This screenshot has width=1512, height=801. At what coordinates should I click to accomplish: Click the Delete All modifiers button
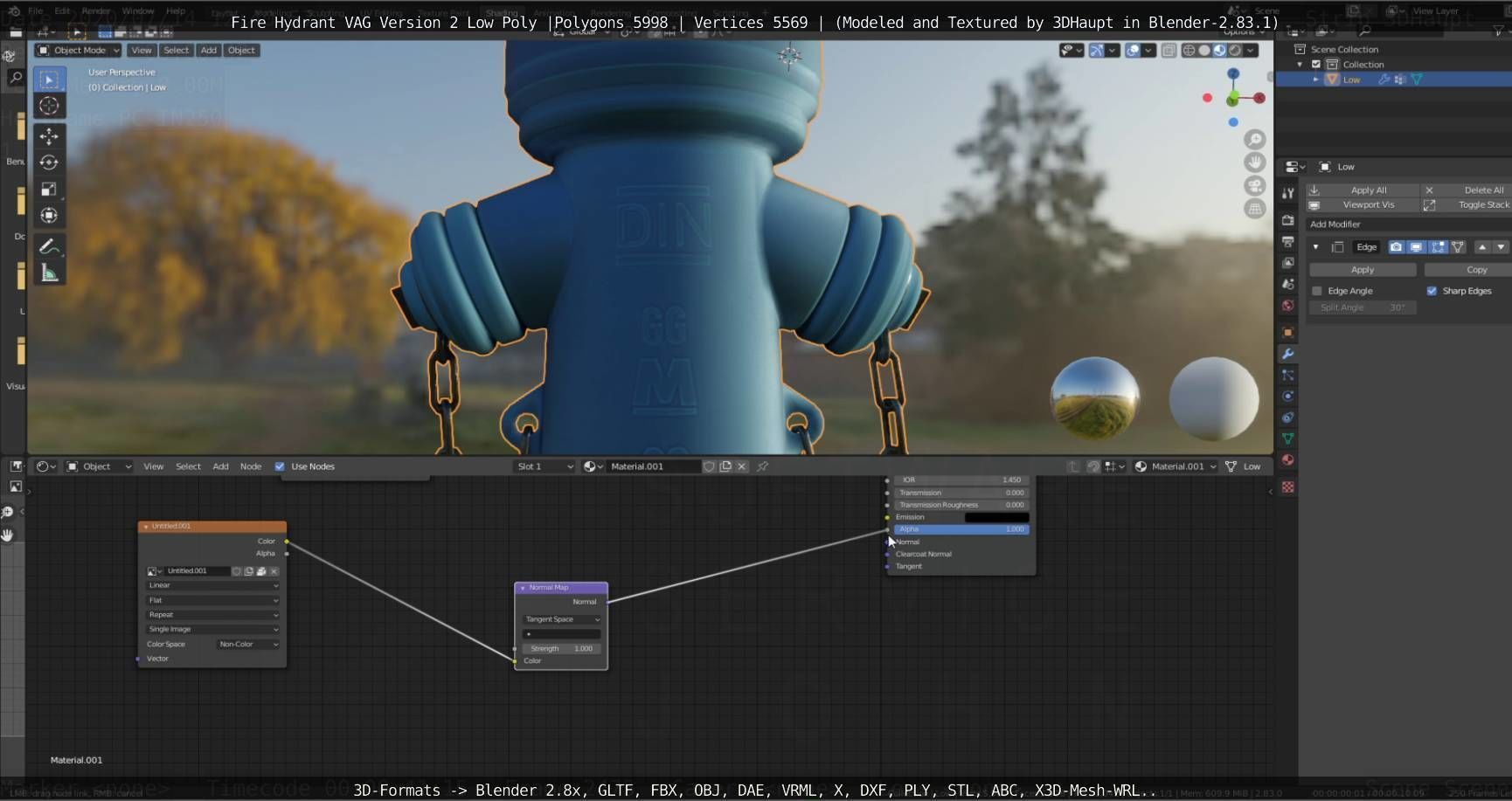[1466, 190]
